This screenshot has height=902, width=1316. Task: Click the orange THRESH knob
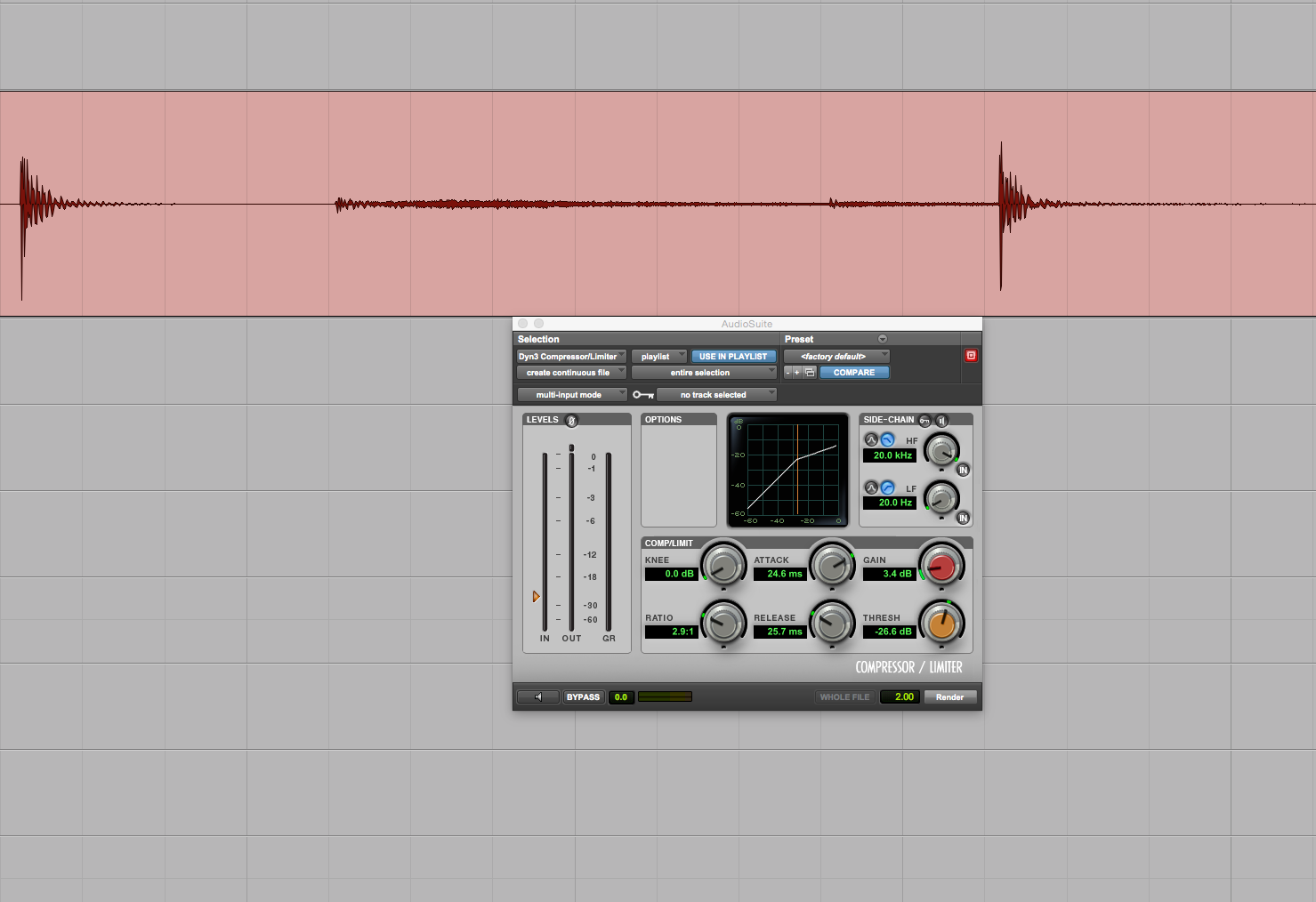pyautogui.click(x=941, y=623)
